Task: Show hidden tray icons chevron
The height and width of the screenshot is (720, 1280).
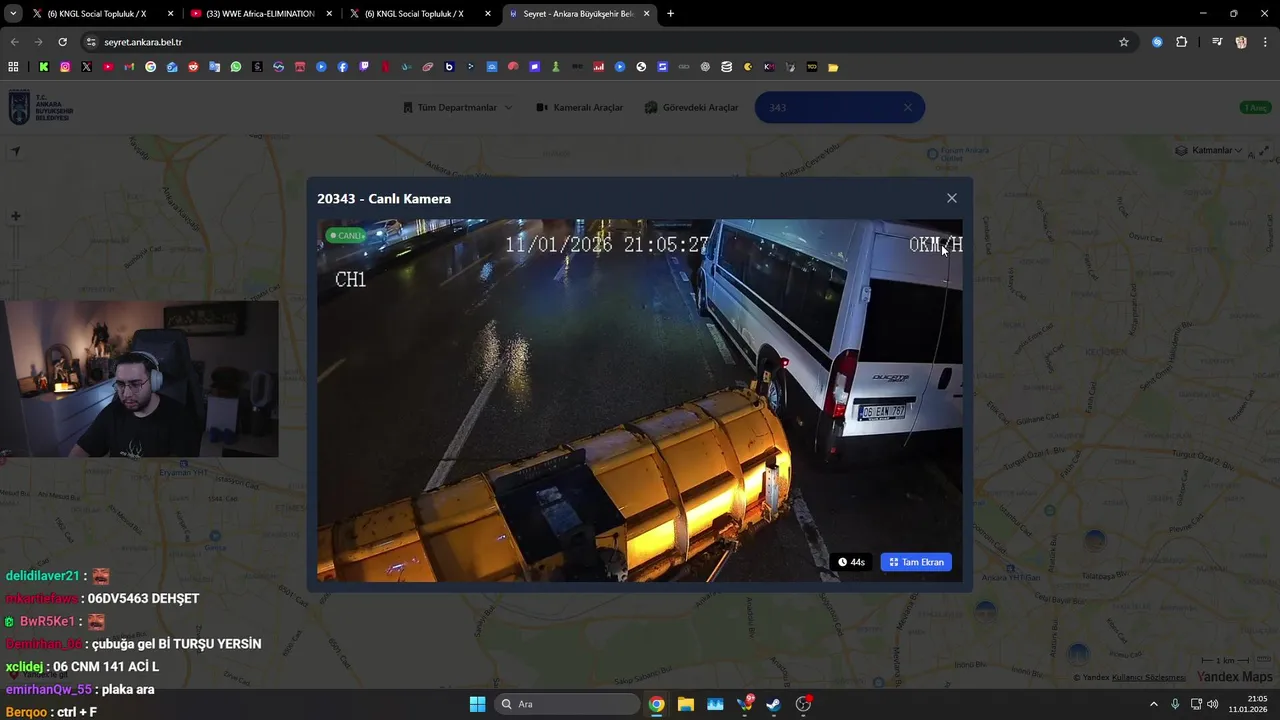Action: click(1153, 704)
